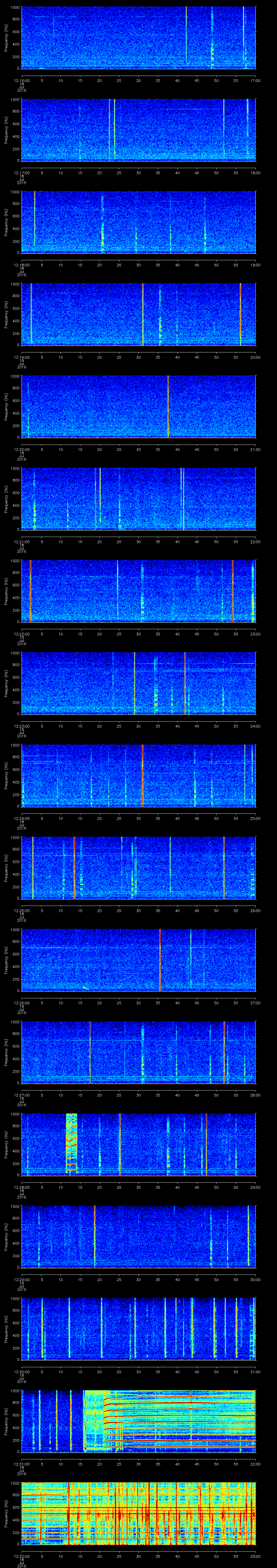This screenshot has height=1568, width=277.
Task: Select the '12:29:00' start time label
Action: (x=21, y=1279)
